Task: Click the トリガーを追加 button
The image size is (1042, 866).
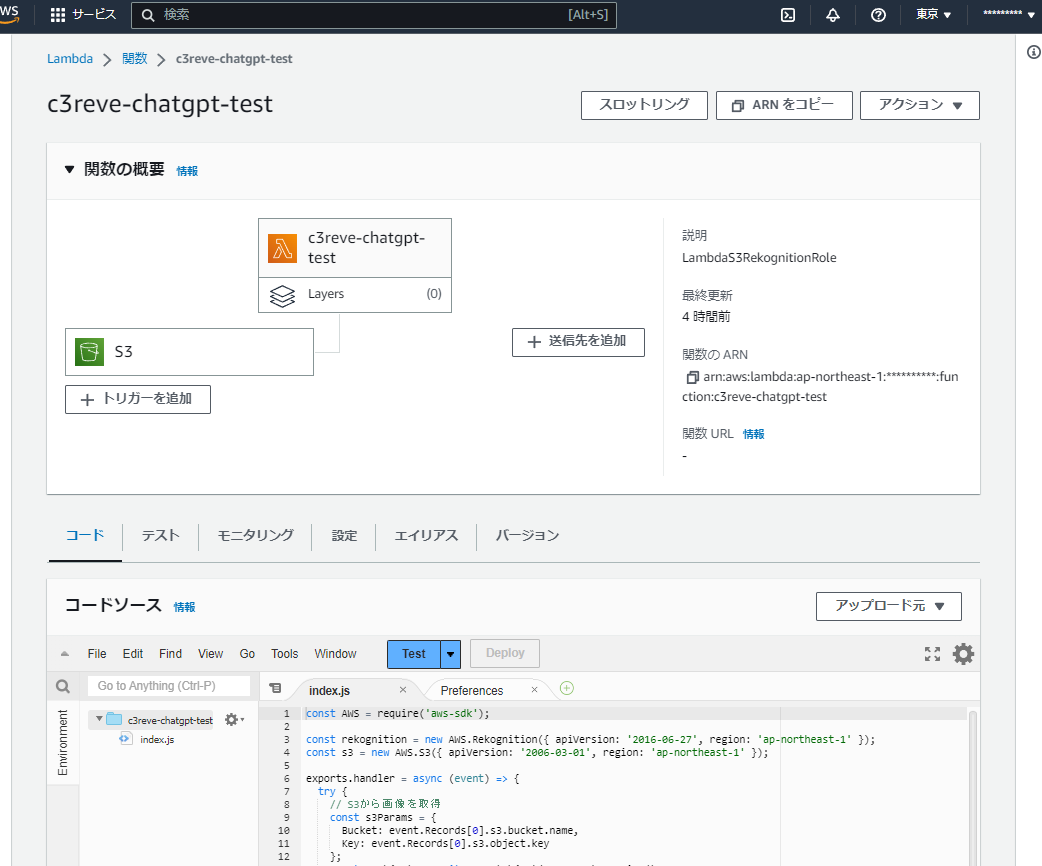Action: click(138, 399)
